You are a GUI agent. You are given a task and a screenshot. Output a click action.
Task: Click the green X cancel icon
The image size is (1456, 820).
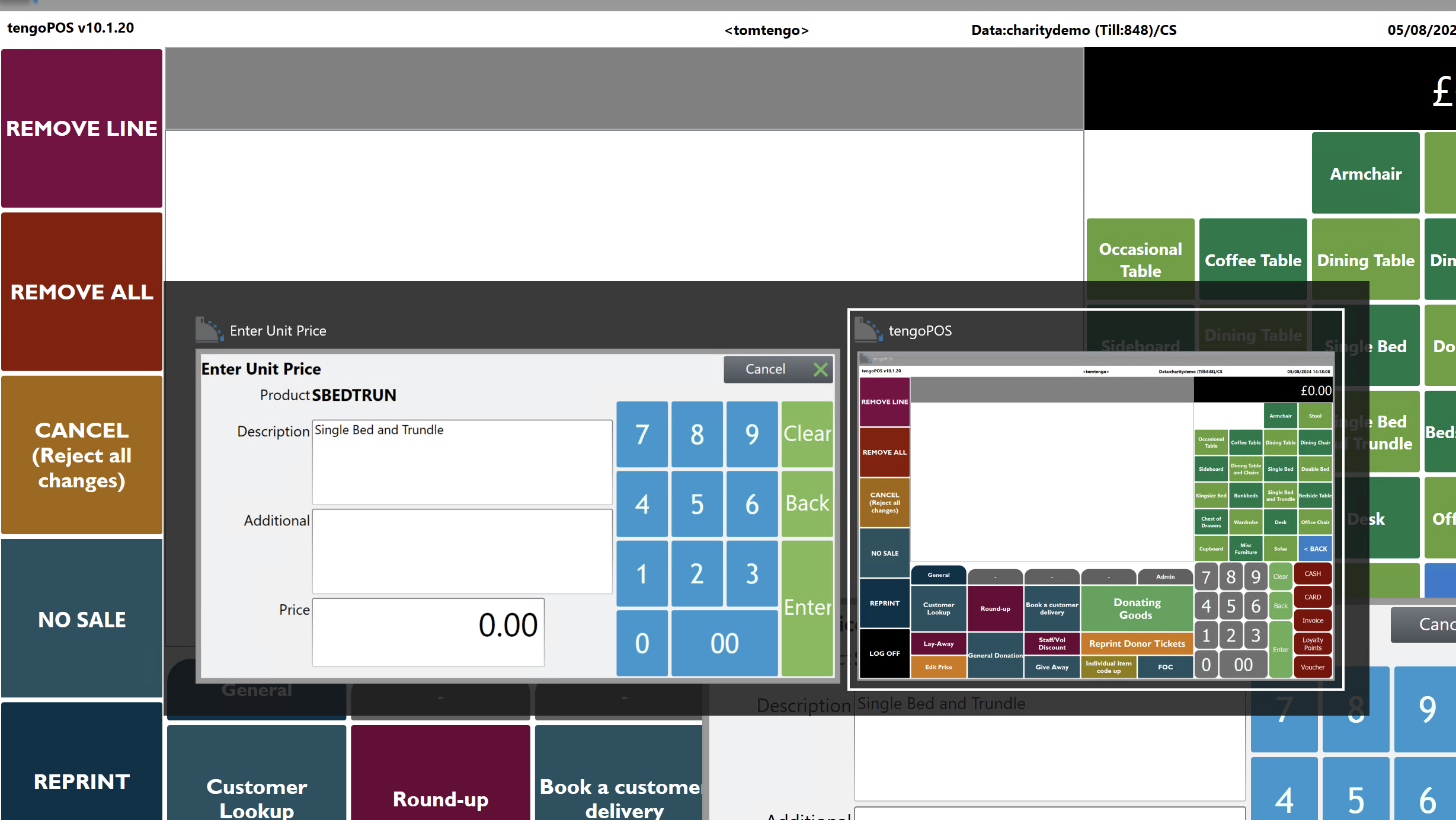[821, 370]
